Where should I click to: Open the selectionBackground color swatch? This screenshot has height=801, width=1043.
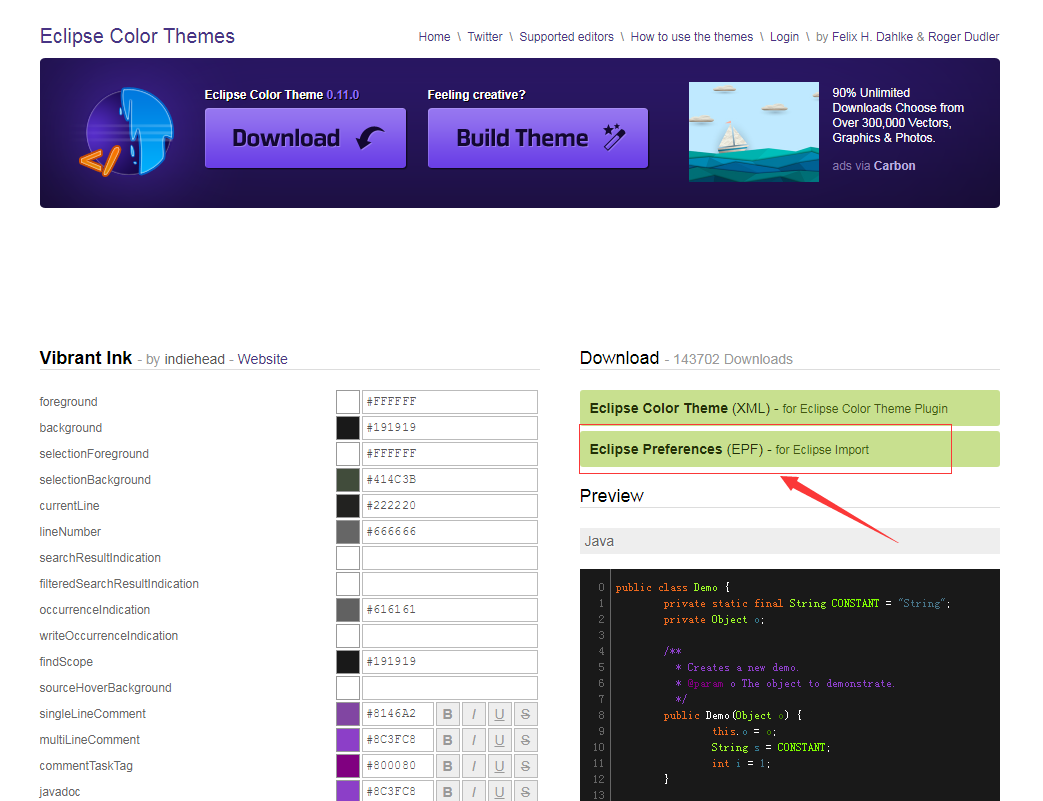(348, 480)
